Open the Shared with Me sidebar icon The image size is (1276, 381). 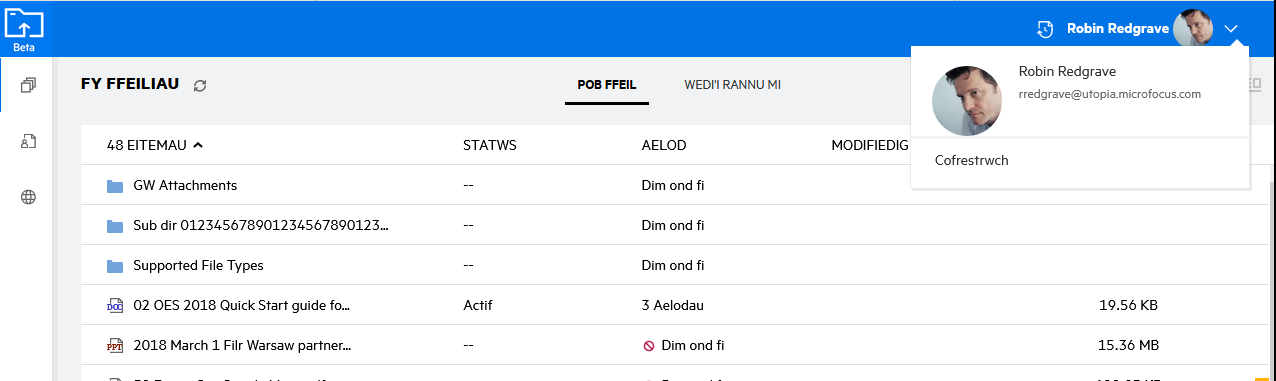coord(28,142)
